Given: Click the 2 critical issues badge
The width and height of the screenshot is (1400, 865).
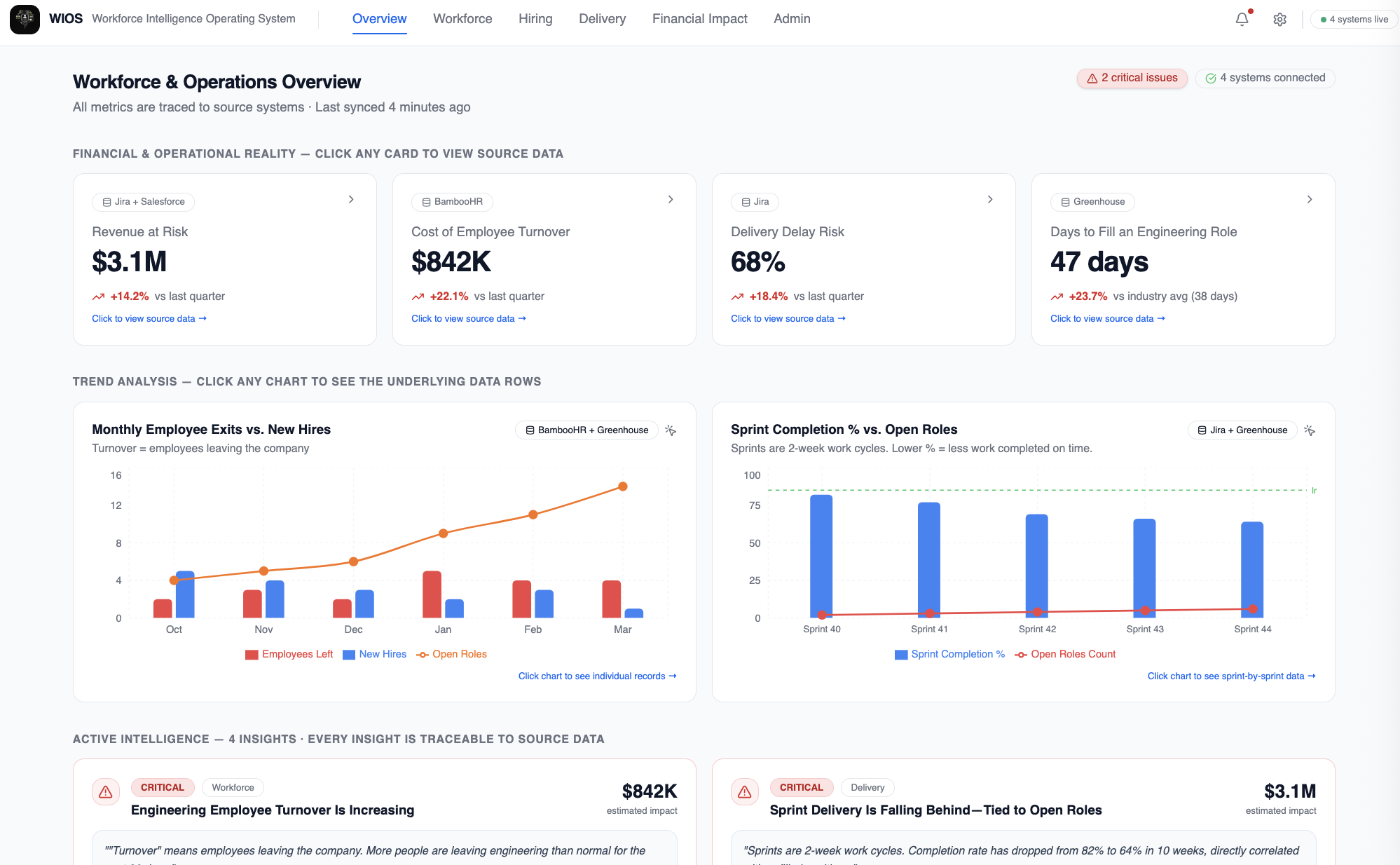Looking at the screenshot, I should coord(1132,78).
